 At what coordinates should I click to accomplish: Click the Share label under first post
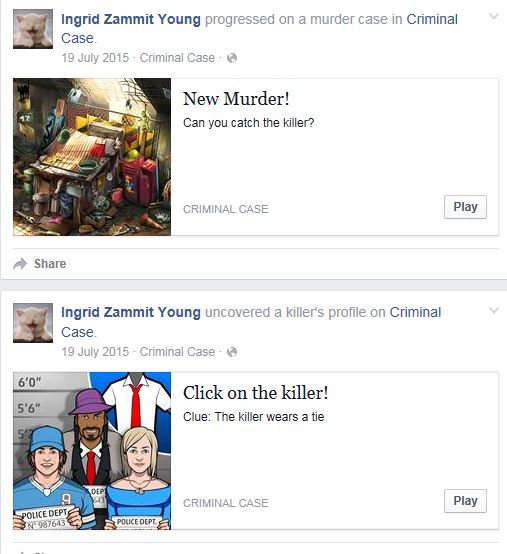pos(50,264)
